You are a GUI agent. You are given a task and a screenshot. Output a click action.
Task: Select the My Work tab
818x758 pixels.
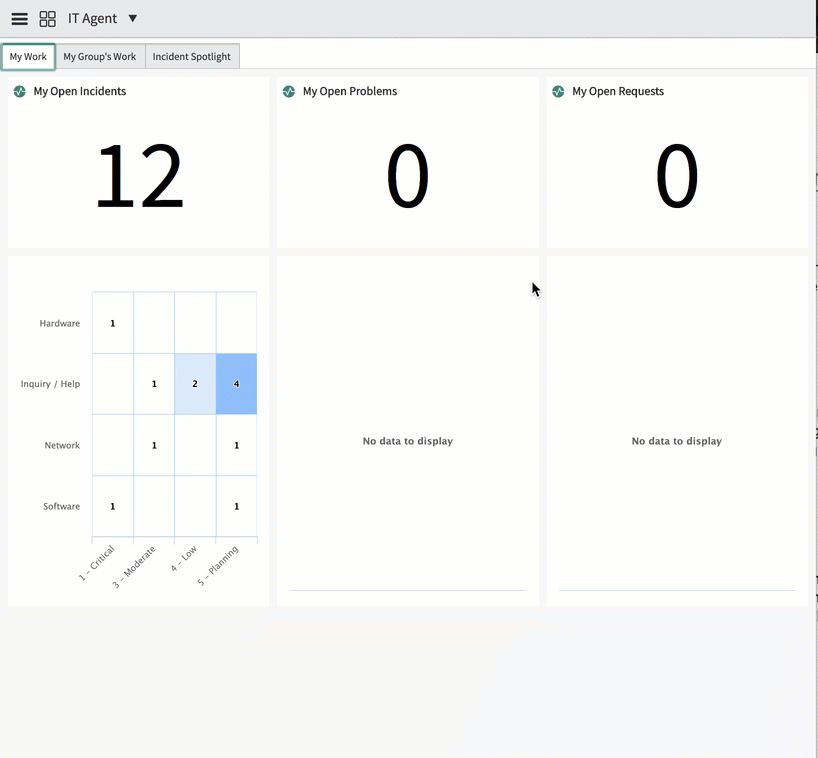pyautogui.click(x=28, y=56)
